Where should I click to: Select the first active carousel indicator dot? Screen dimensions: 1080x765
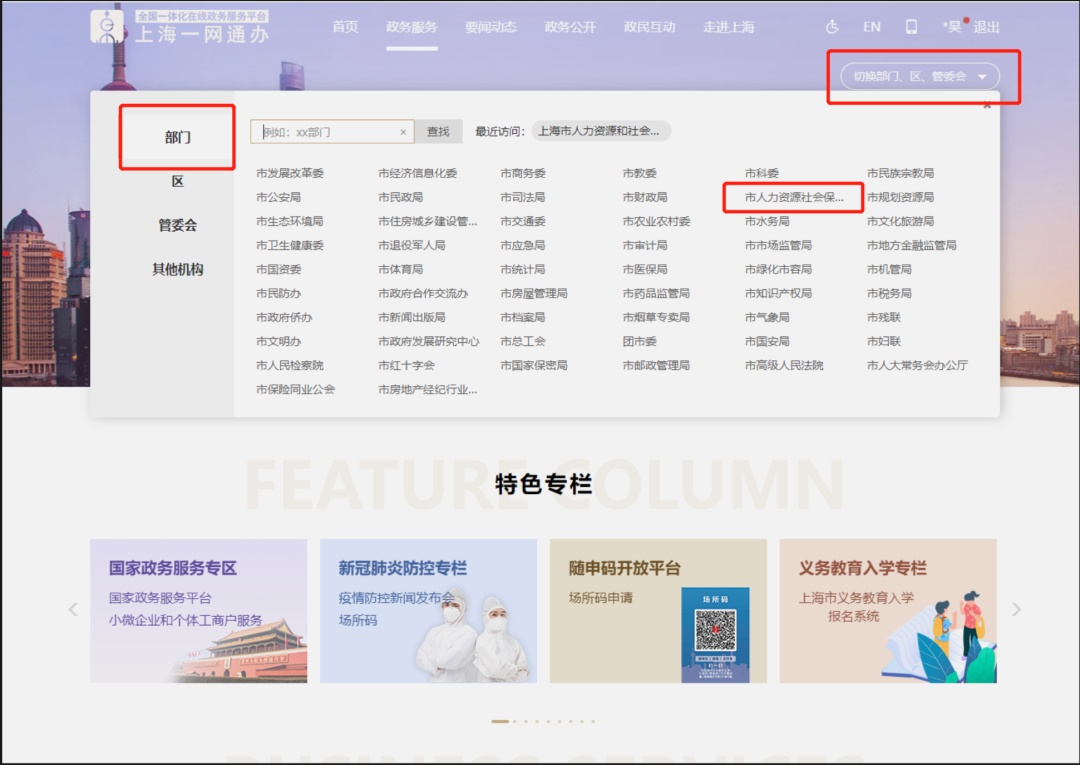[500, 721]
